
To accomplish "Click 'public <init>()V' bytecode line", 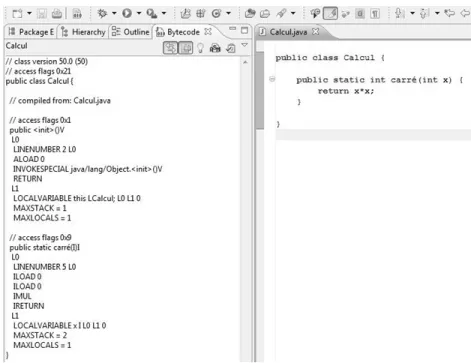I will point(37,130).
